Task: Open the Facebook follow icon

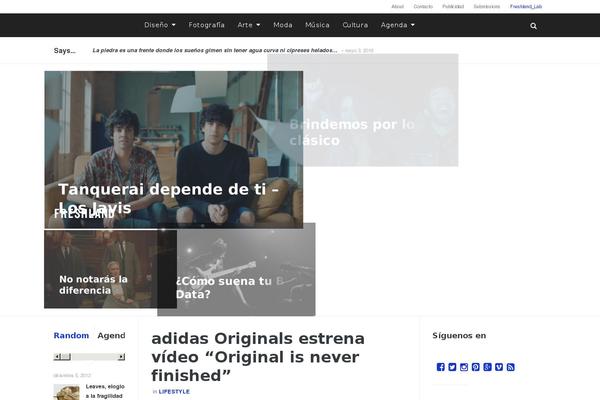Action: pos(440,367)
